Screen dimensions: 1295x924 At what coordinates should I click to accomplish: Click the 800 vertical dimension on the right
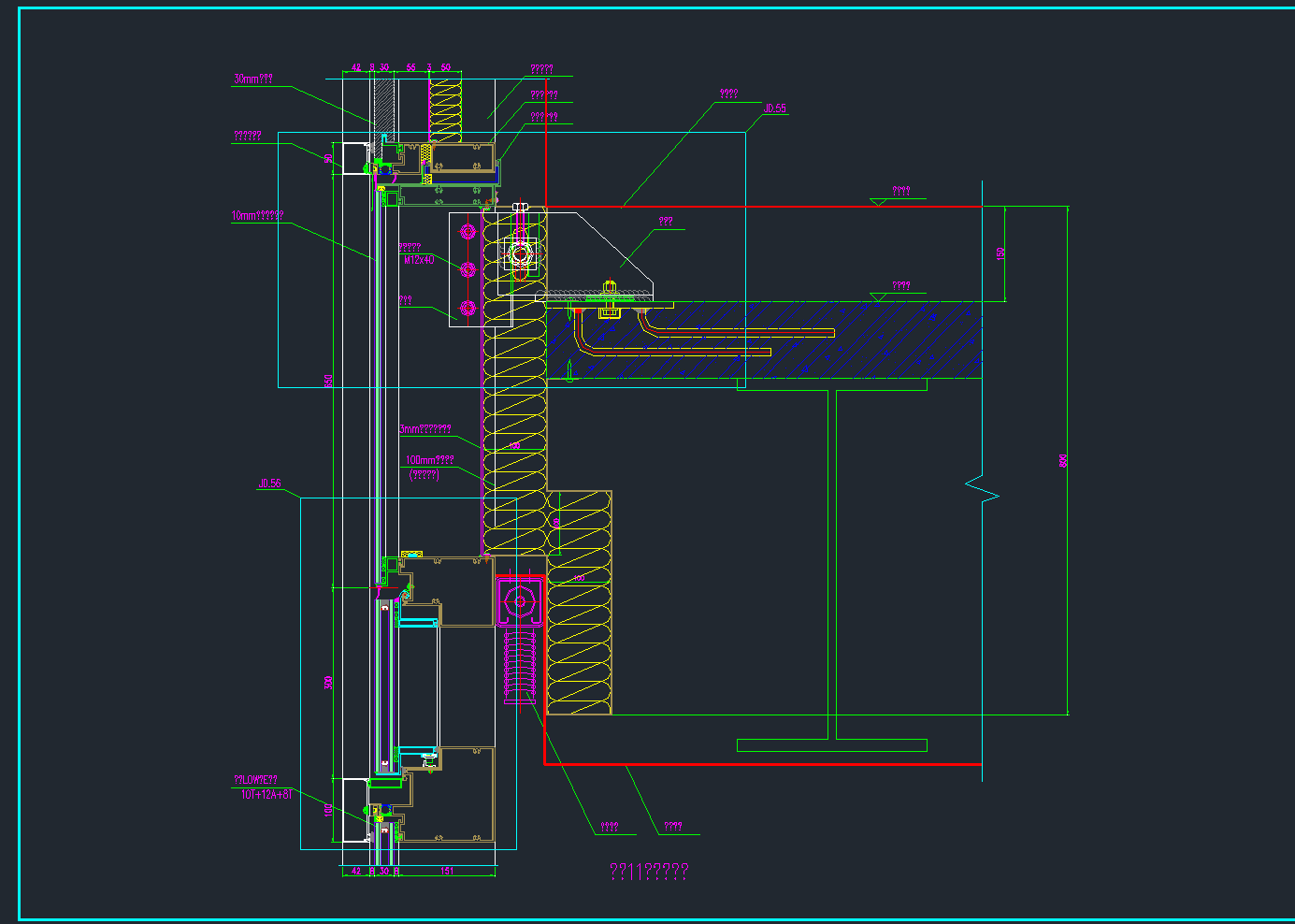tap(1062, 460)
